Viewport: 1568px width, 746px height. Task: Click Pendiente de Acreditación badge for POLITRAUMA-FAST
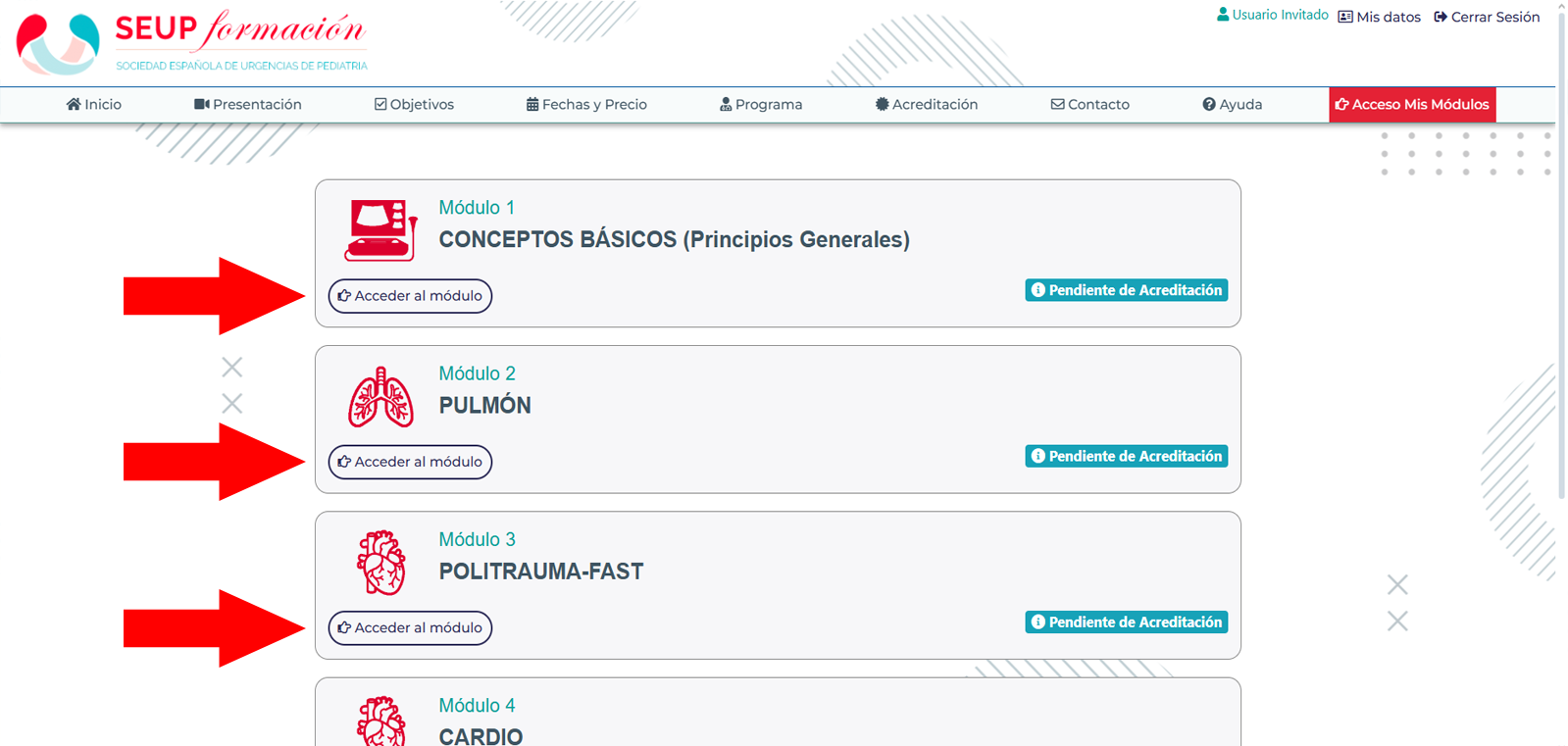pos(1127,622)
